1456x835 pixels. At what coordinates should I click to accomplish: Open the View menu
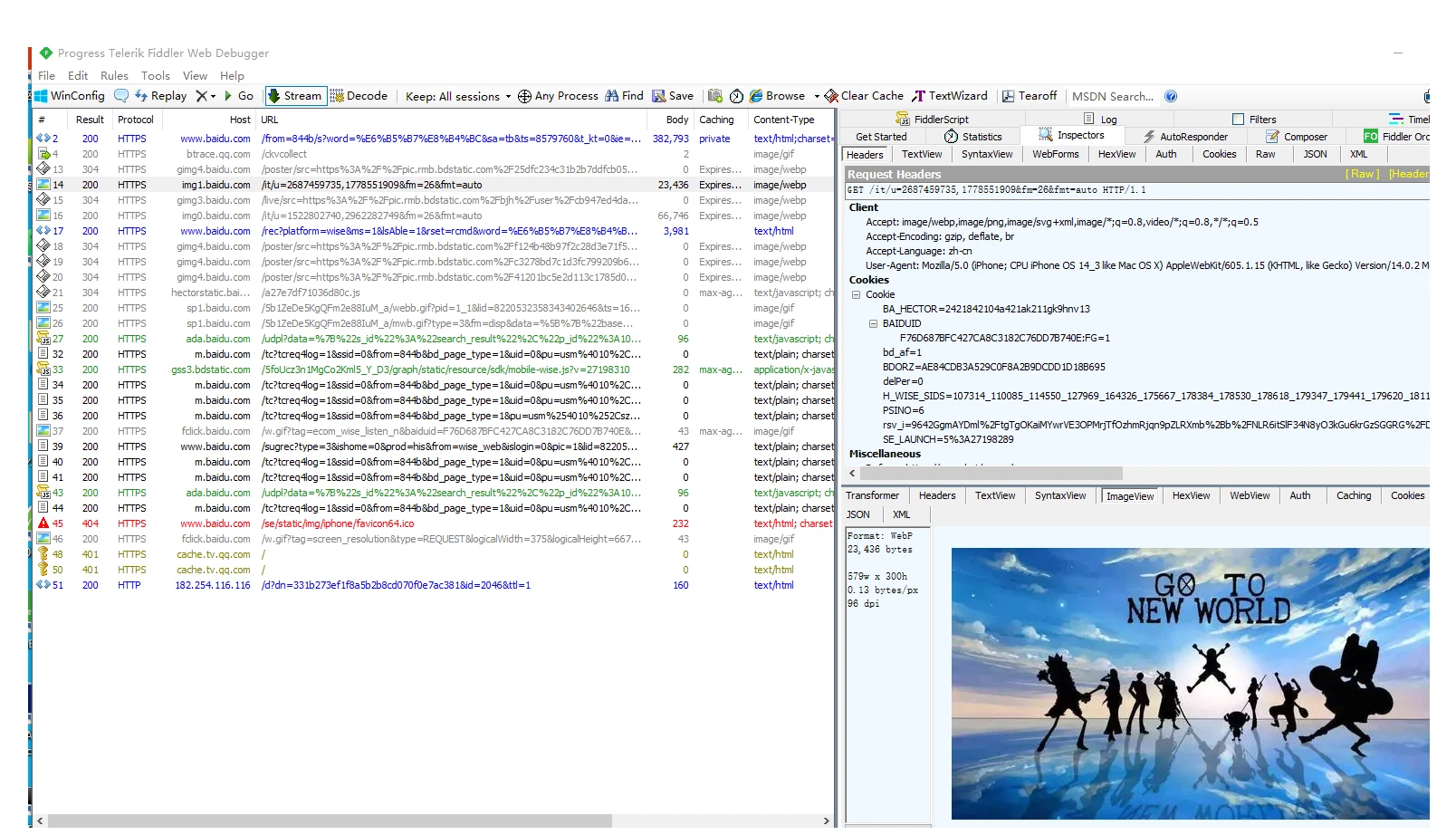(195, 76)
